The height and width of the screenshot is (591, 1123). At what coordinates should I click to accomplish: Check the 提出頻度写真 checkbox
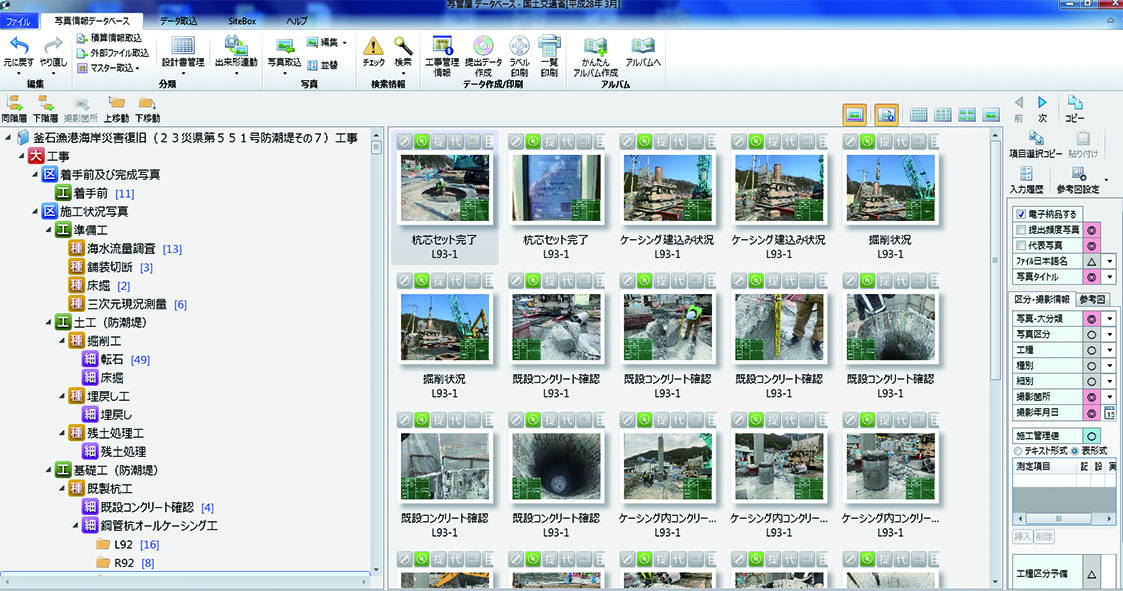pyautogui.click(x=1021, y=229)
